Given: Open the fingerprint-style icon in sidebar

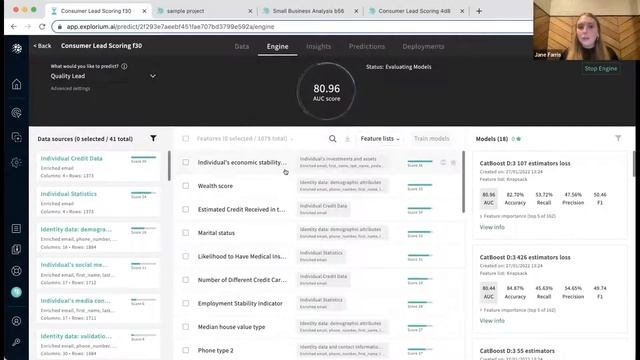Looking at the screenshot, I should click(x=16, y=113).
